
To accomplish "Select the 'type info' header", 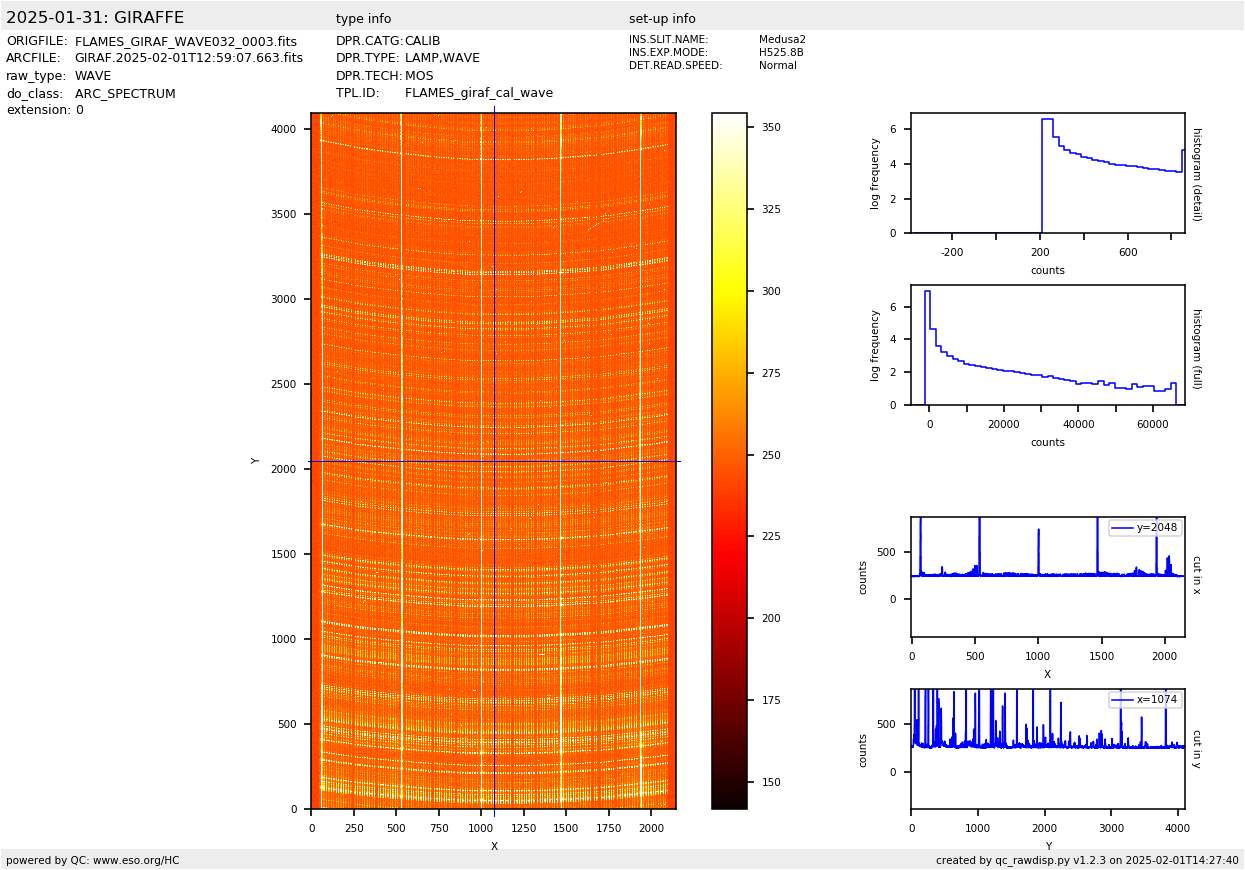I will [x=363, y=19].
